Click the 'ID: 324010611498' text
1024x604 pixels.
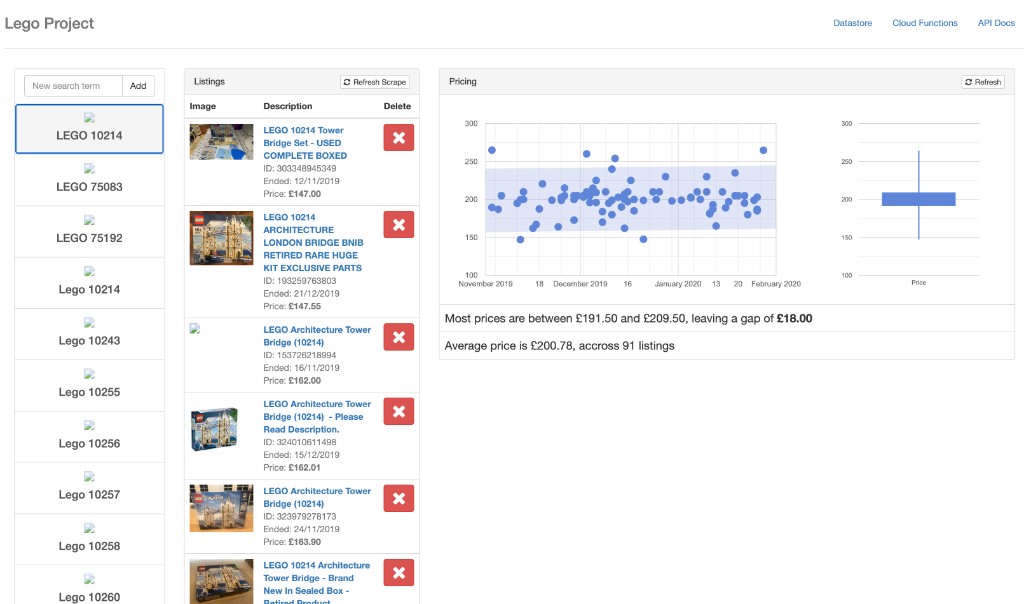point(300,442)
